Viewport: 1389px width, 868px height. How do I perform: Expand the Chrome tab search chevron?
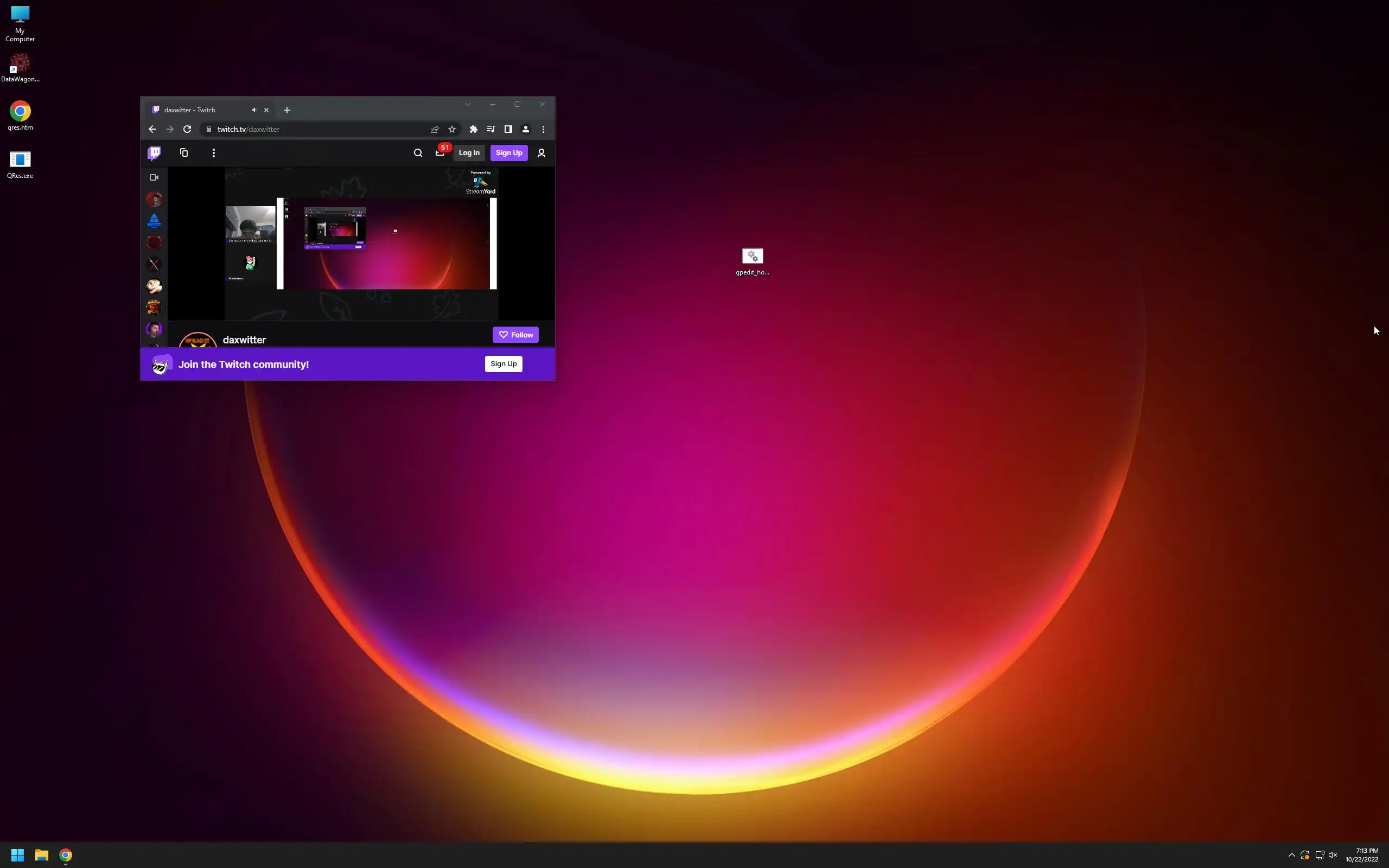click(x=467, y=104)
